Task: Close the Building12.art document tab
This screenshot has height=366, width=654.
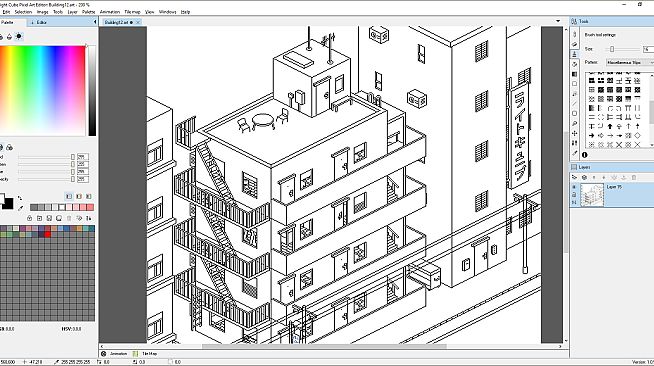Action: click(138, 23)
